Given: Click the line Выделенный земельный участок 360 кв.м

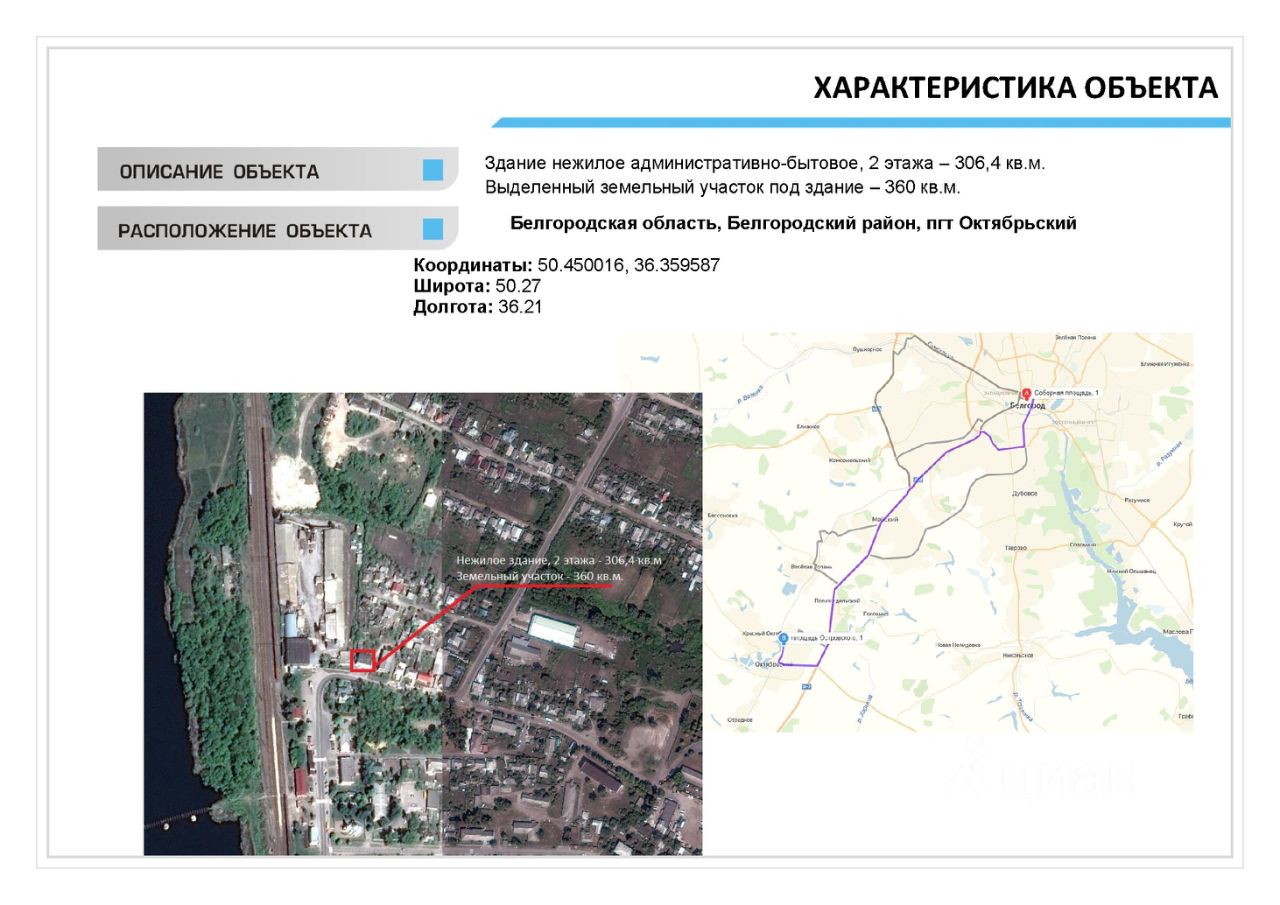Looking at the screenshot, I should 723,187.
